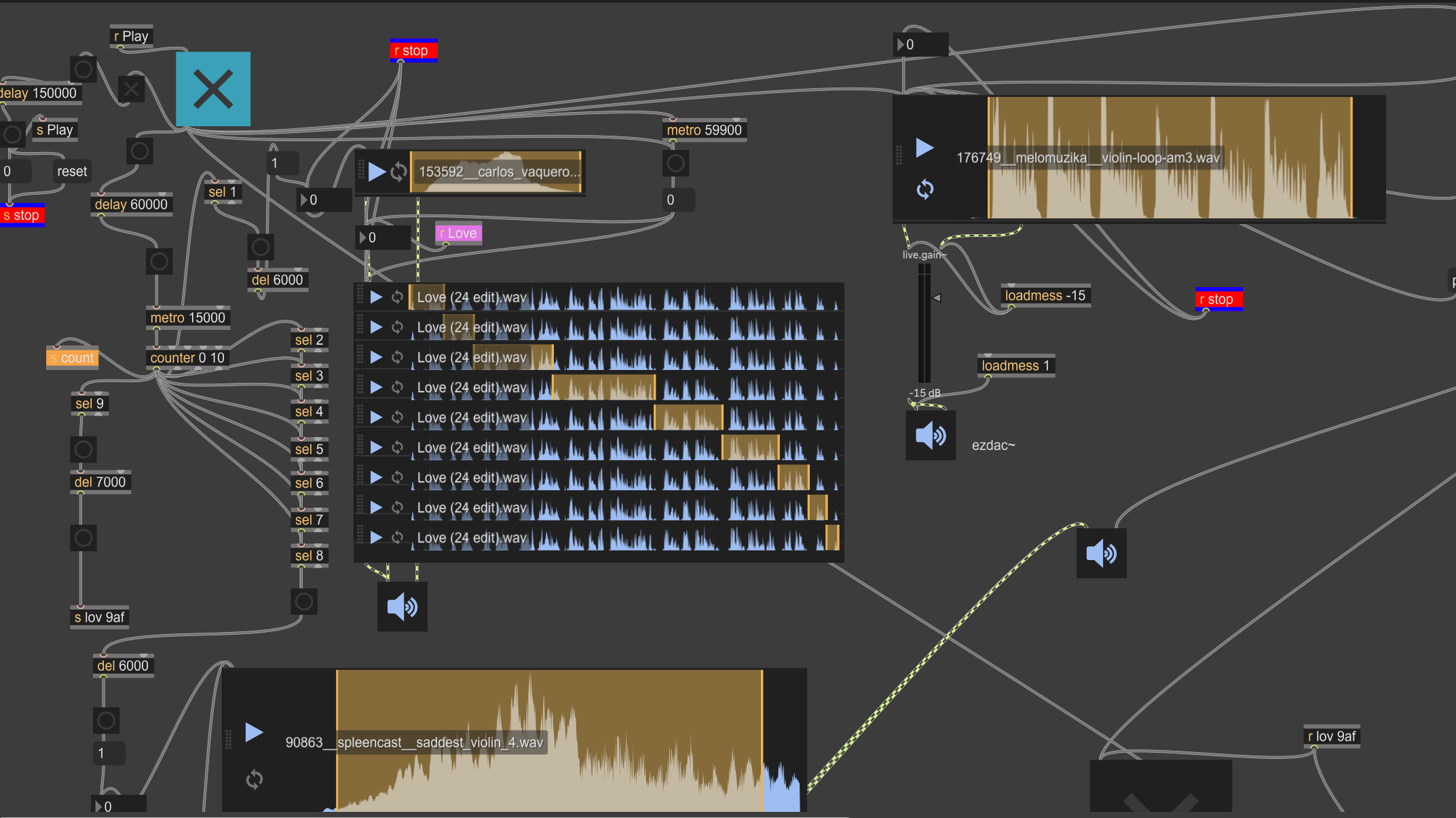Click the loadmess -15 object
Image resolution: width=1456 pixels, height=818 pixels.
(1045, 296)
